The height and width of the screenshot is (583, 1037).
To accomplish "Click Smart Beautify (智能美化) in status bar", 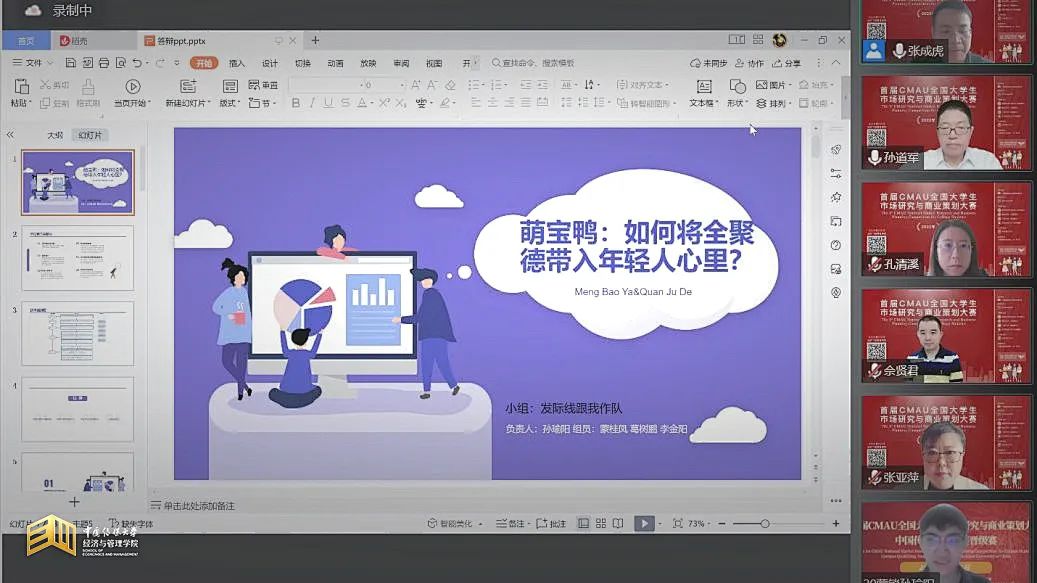I will coord(451,524).
